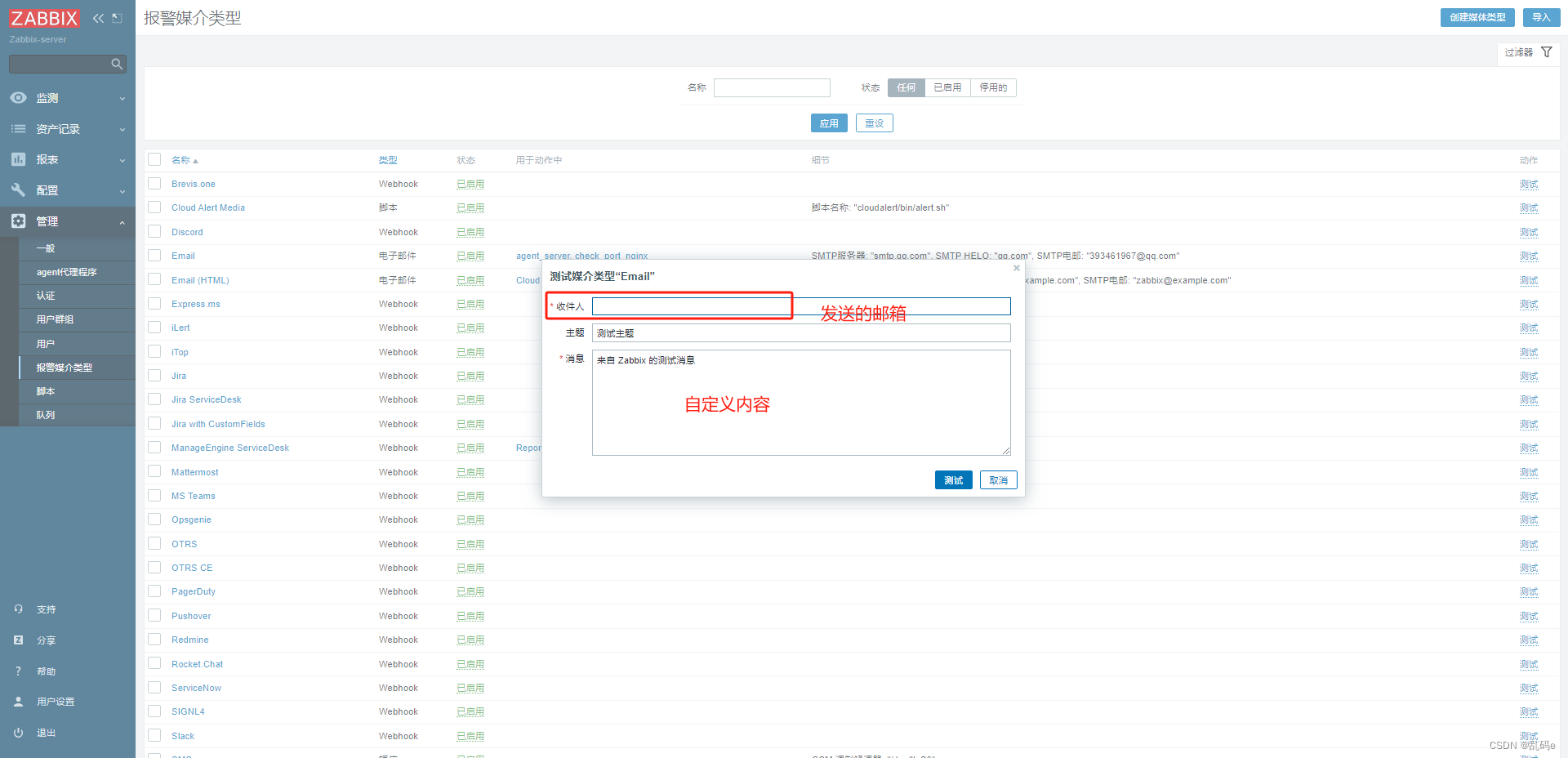The width and height of the screenshot is (1568, 758).
Task: Click the 支持 headset icon
Action: [x=18, y=609]
